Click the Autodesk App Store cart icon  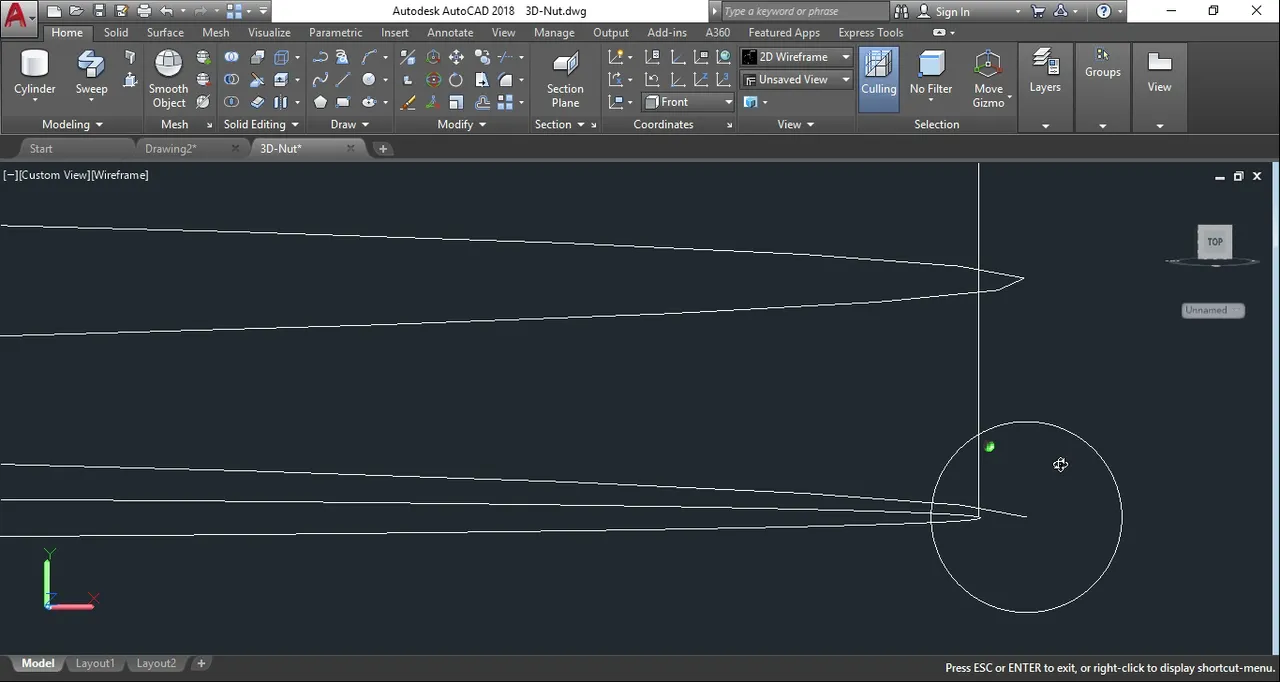click(1038, 11)
